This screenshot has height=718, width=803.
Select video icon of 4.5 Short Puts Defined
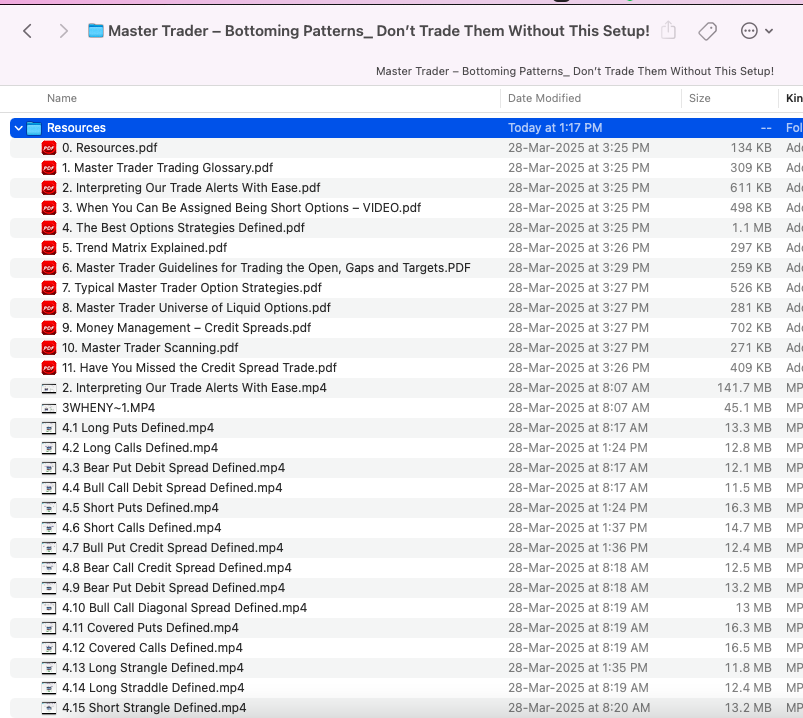click(x=49, y=508)
